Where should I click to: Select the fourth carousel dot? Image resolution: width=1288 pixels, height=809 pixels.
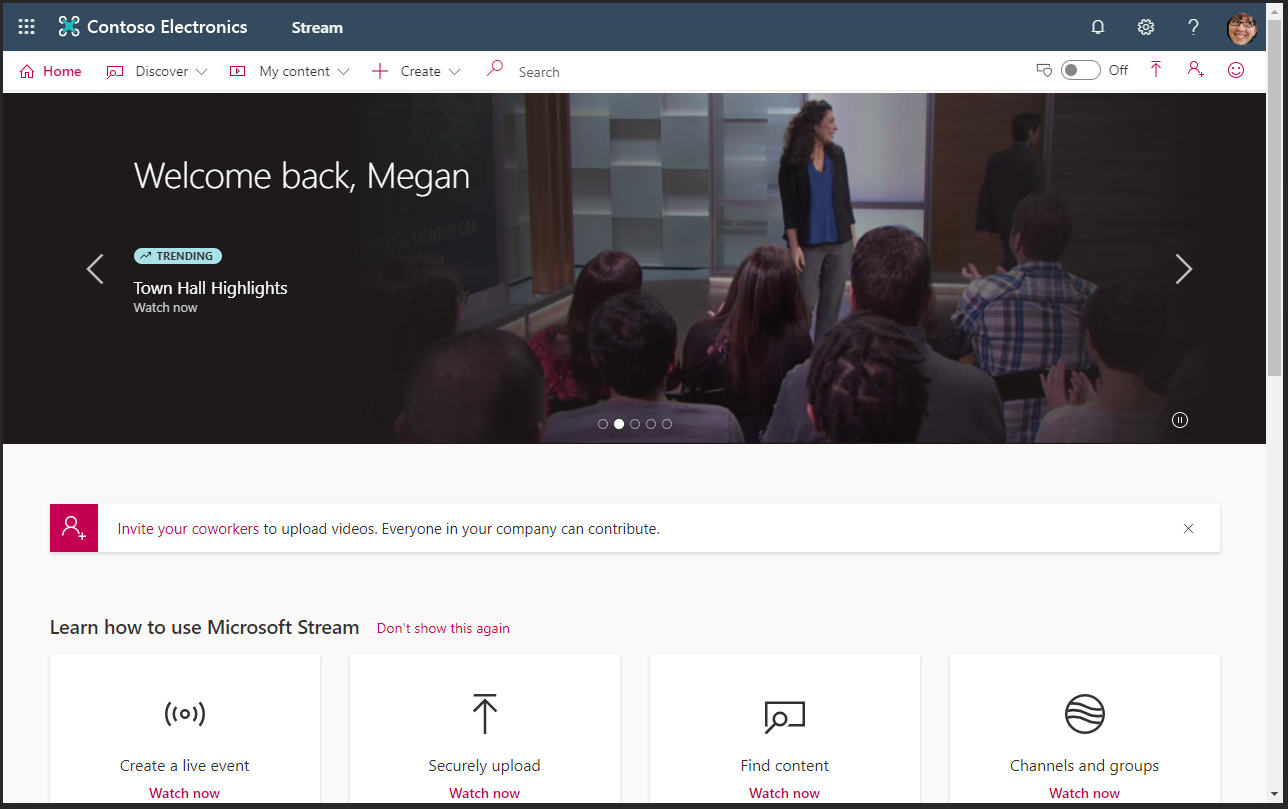651,424
